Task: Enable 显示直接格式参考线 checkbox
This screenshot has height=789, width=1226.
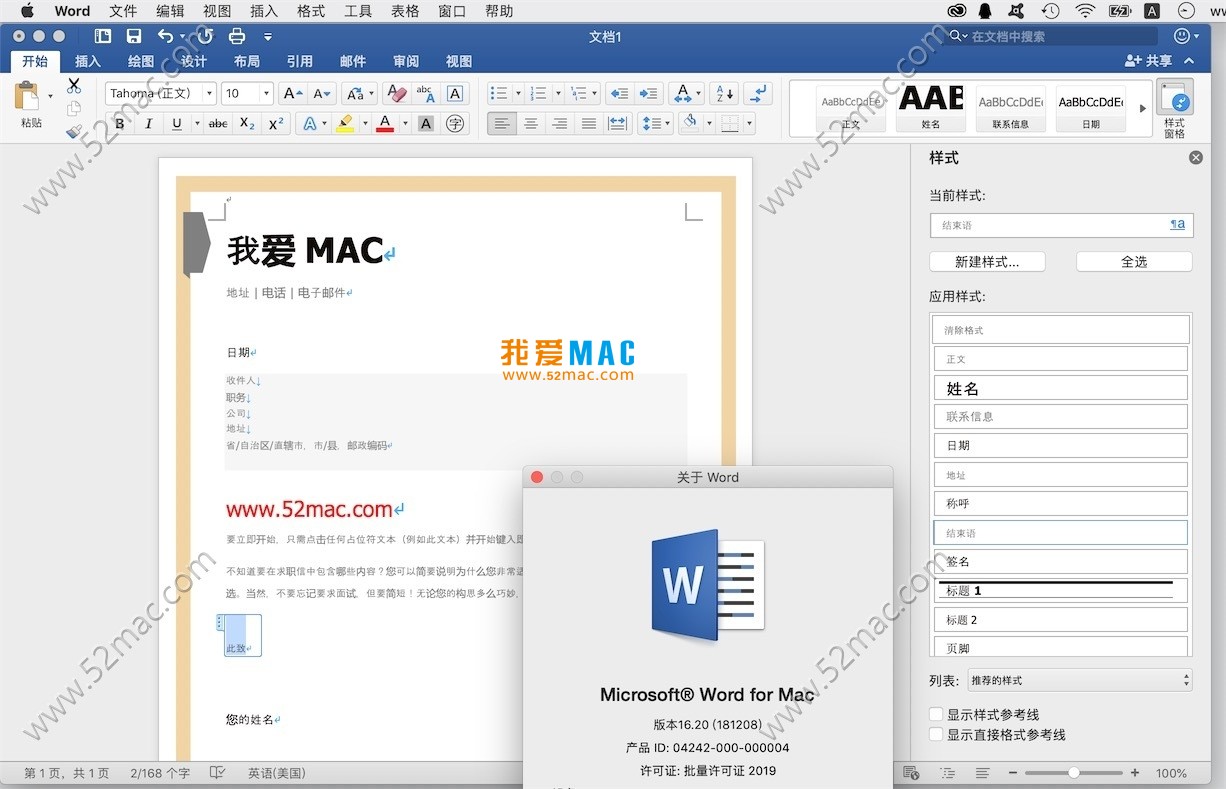Action: [x=936, y=734]
